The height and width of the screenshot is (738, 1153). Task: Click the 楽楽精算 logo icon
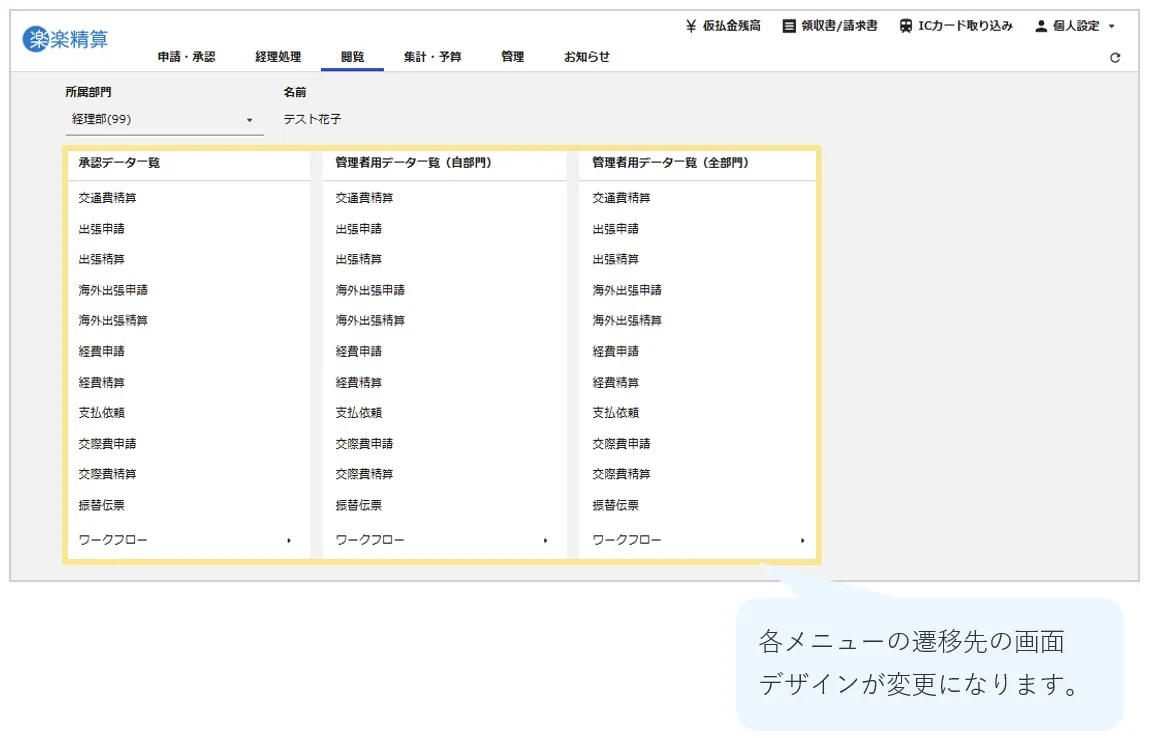coord(36,40)
